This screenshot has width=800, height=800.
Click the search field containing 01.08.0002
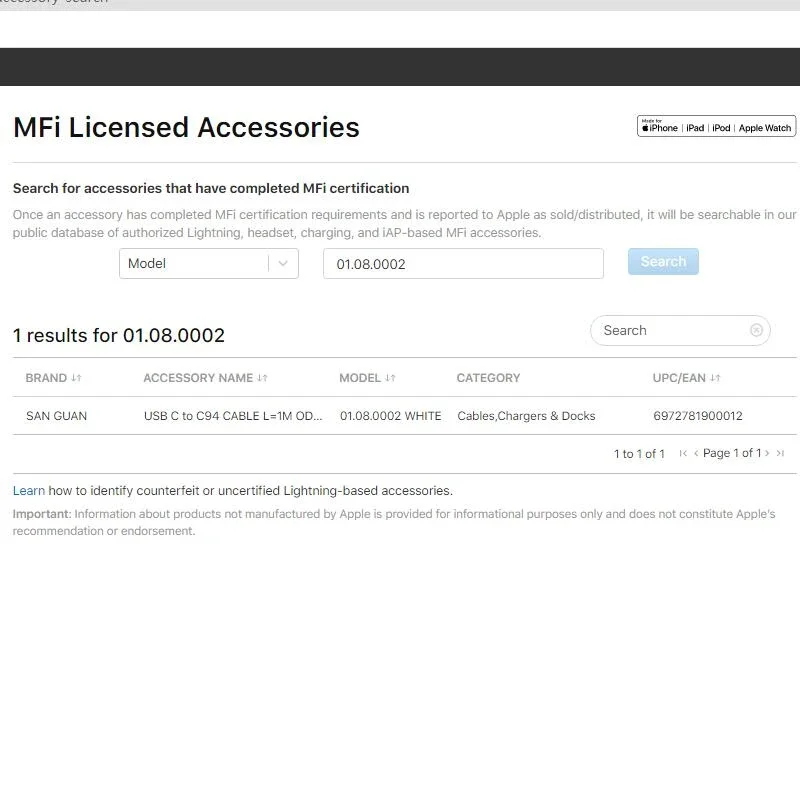[x=463, y=264]
